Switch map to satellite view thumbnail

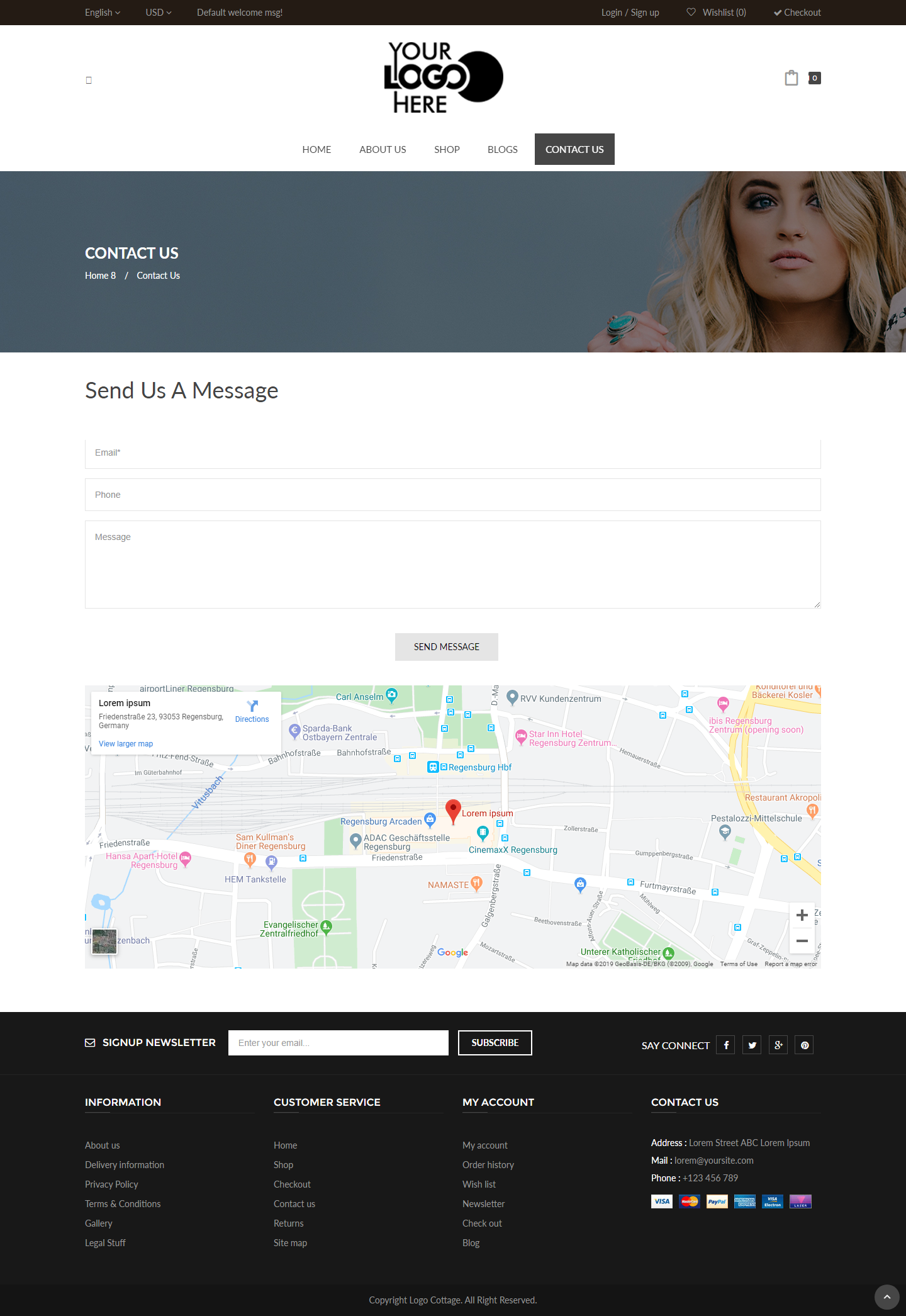(x=104, y=942)
